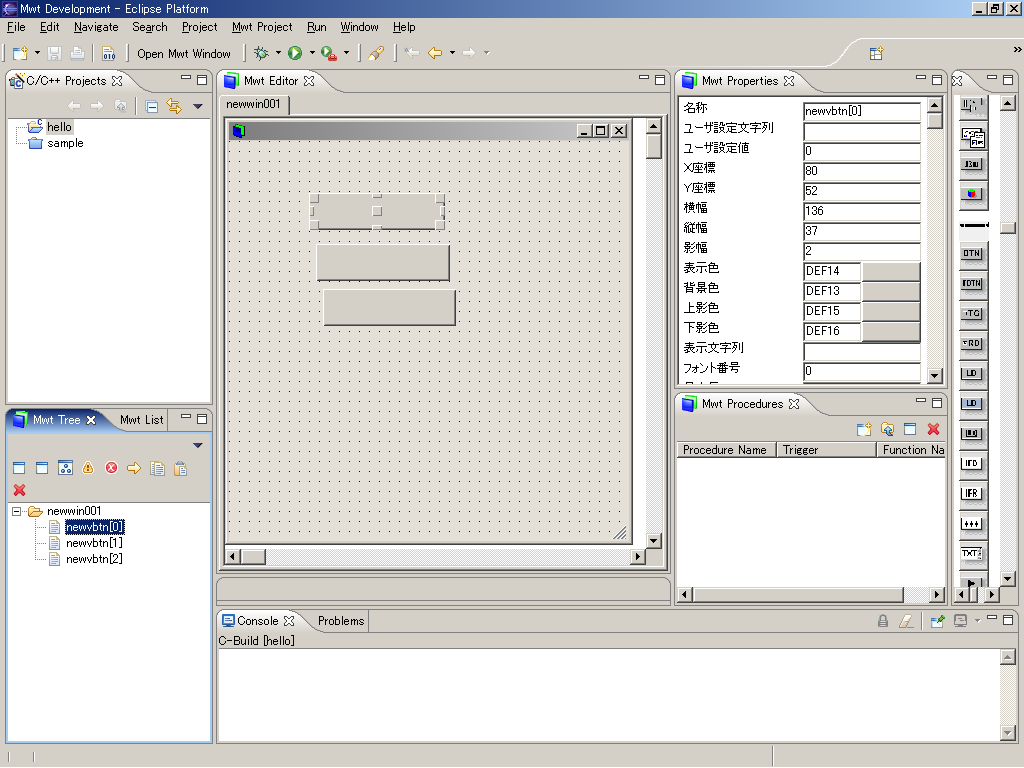1024x768 pixels.
Task: Open the External Tools dropdown arrow
Action: pos(346,53)
